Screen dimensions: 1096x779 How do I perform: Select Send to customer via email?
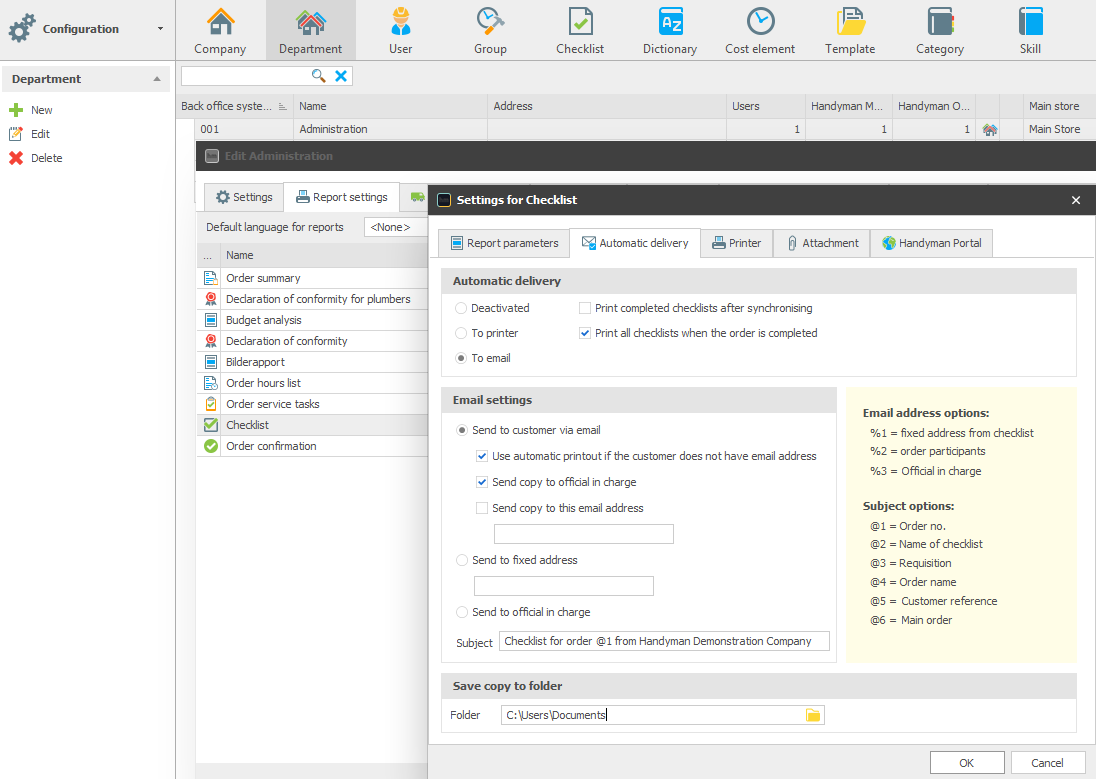tap(461, 430)
